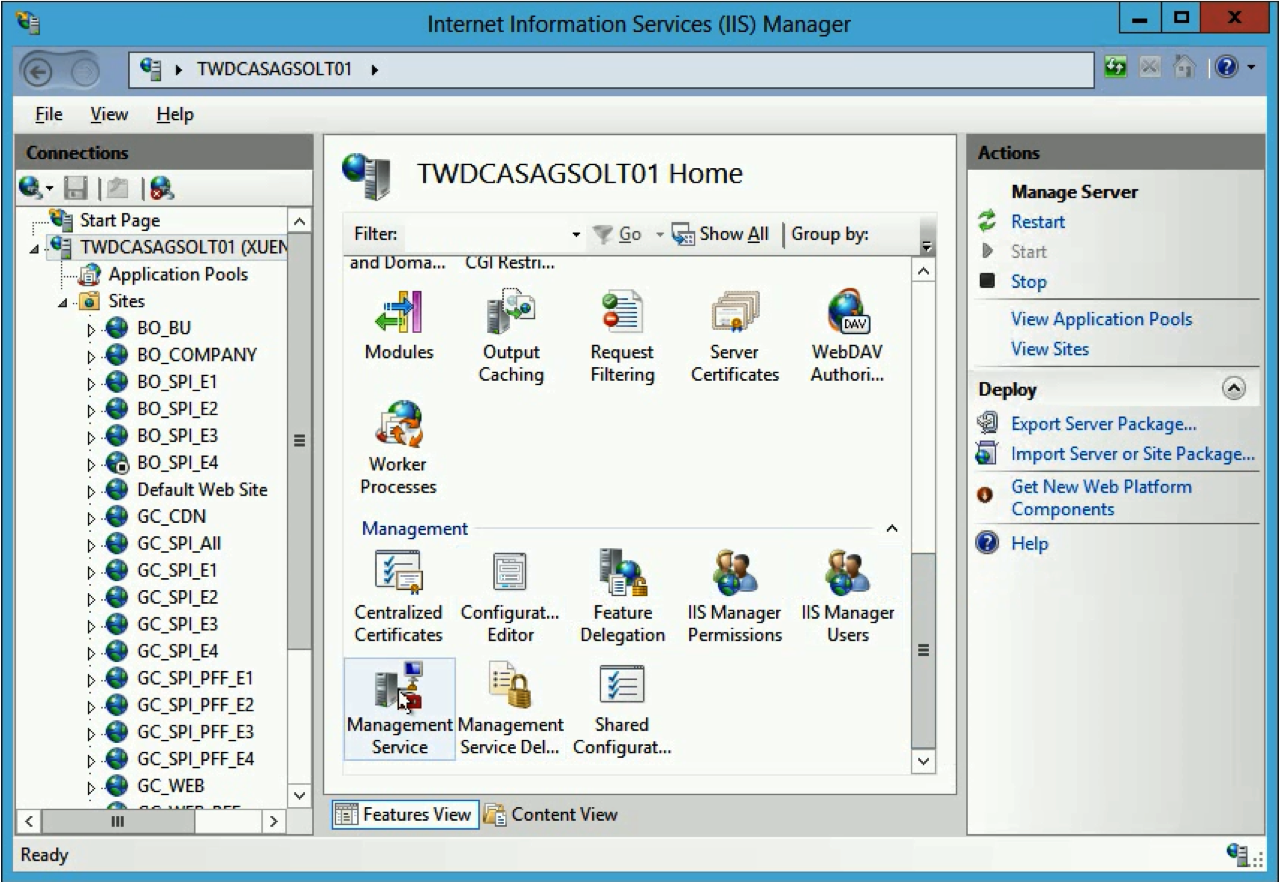The width and height of the screenshot is (1280, 882).
Task: Collapse the Management features group
Action: (892, 528)
